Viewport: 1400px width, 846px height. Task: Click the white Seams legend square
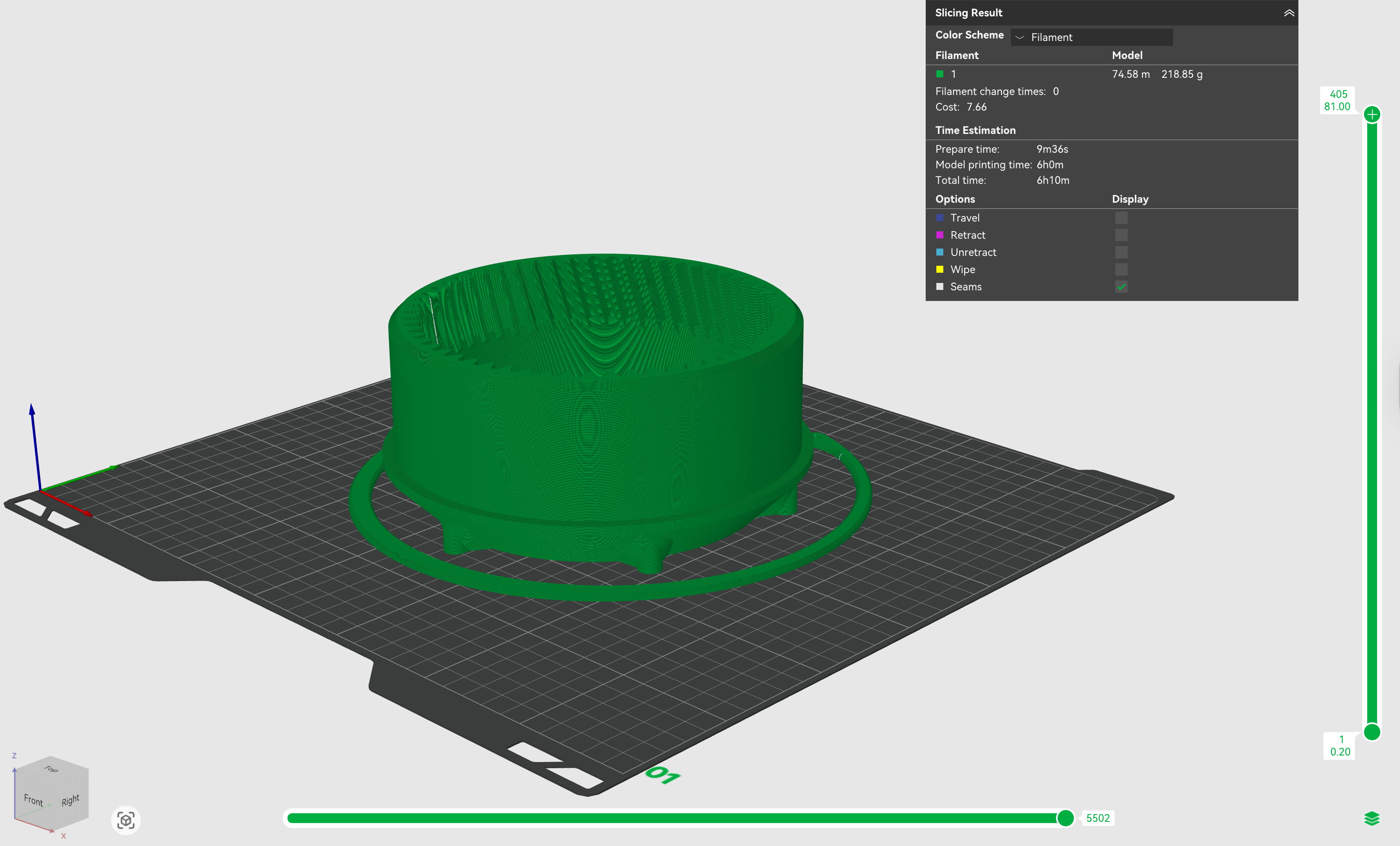click(x=940, y=287)
